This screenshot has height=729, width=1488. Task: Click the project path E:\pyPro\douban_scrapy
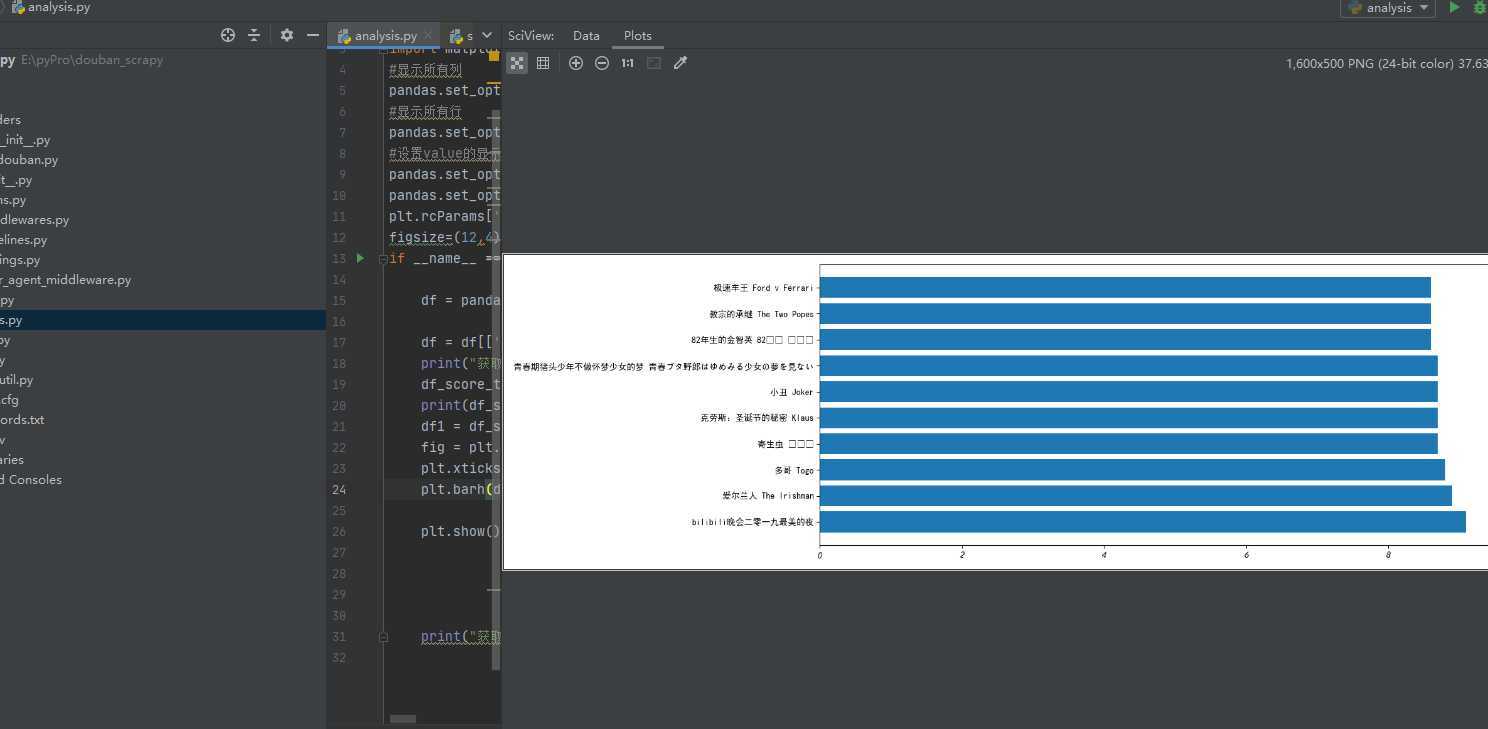(92, 60)
